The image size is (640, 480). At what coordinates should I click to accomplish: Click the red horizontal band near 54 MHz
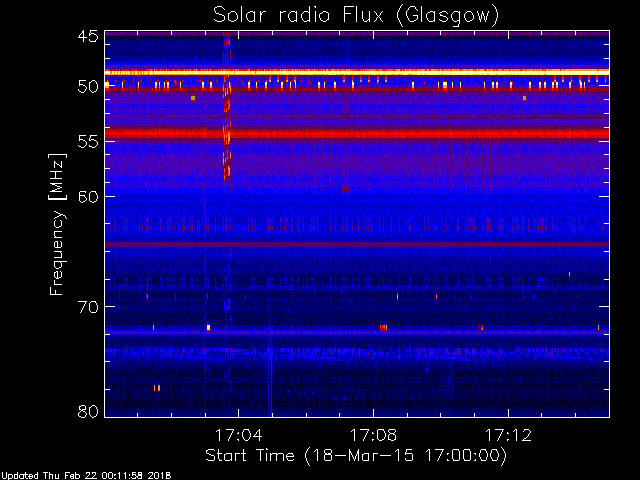[x=357, y=133]
